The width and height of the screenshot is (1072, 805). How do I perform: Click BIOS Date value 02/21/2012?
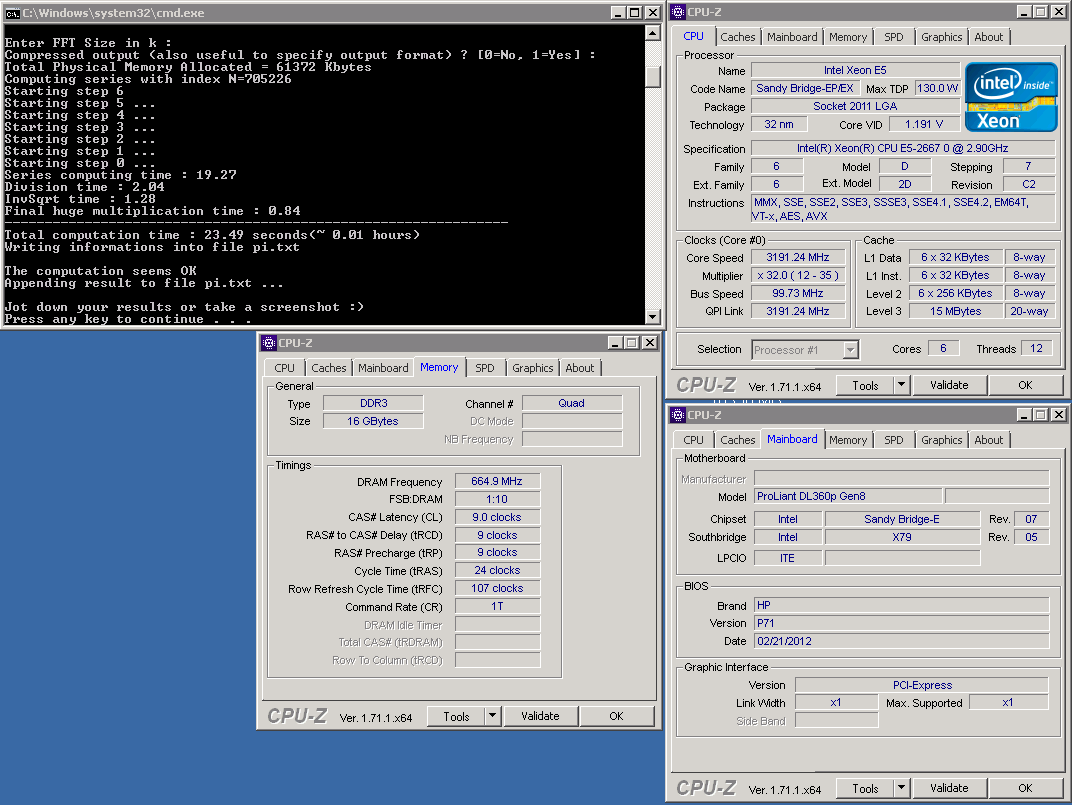point(901,641)
